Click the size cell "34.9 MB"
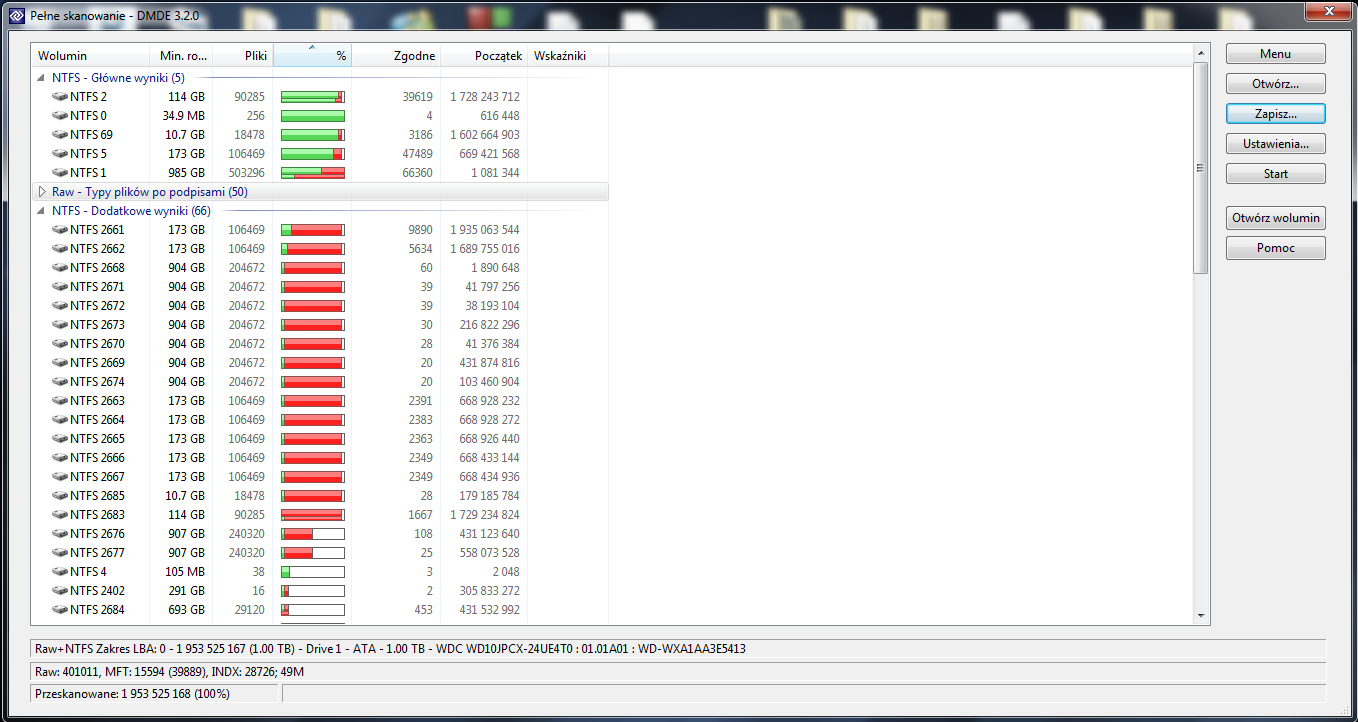The width and height of the screenshot is (1358, 722). click(184, 116)
